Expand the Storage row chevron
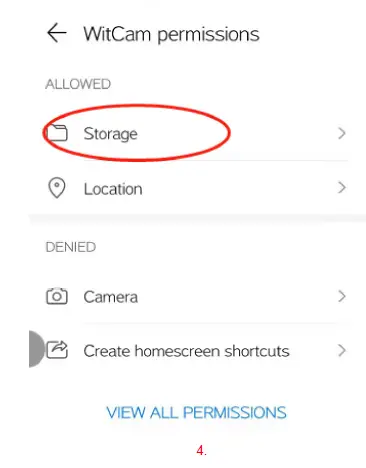The width and height of the screenshot is (366, 468). click(342, 133)
